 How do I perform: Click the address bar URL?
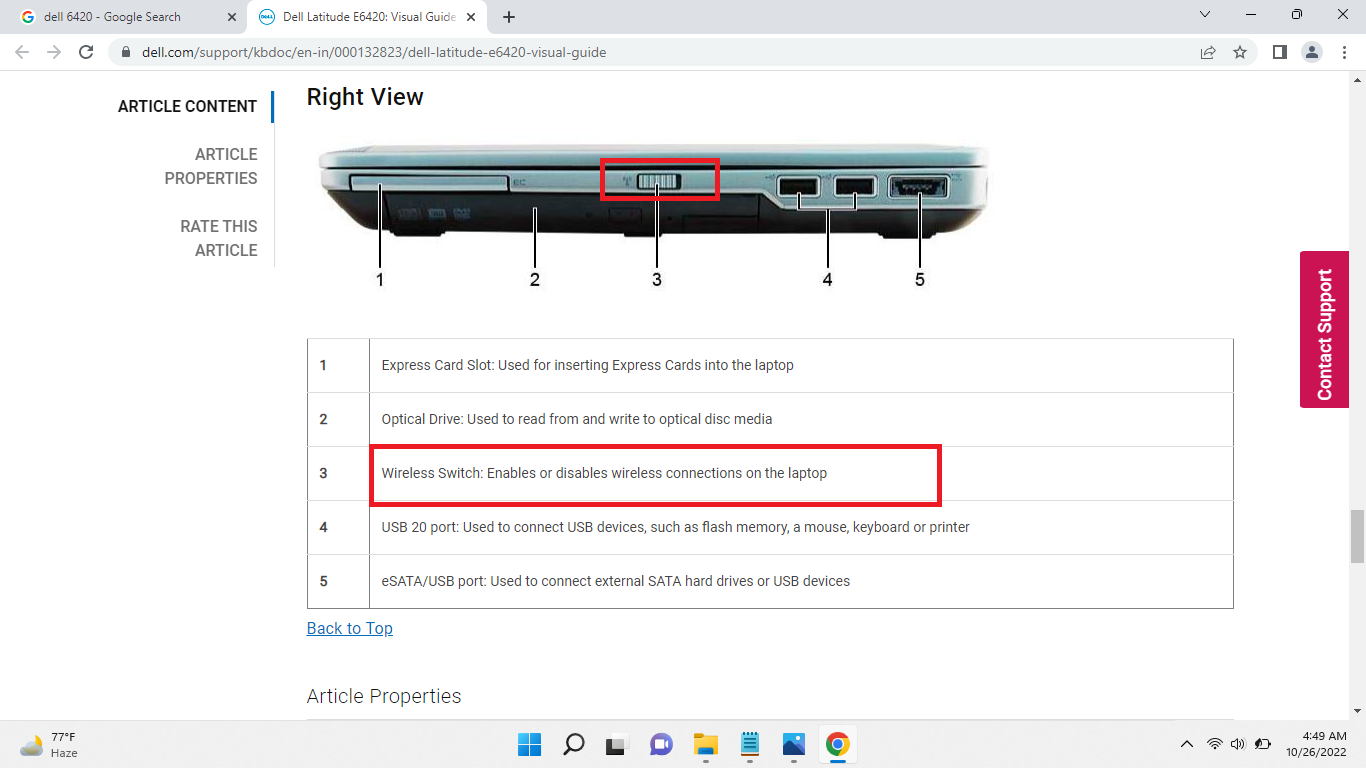[372, 52]
